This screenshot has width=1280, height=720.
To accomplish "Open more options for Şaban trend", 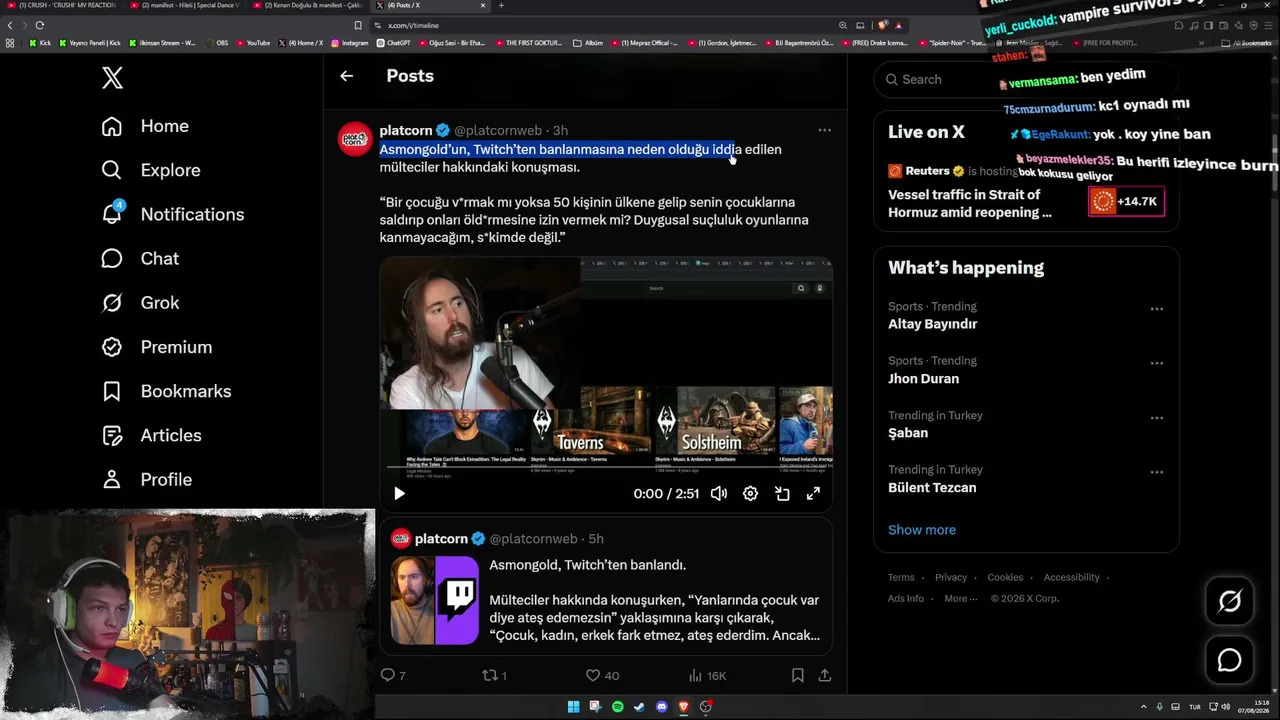I will [x=1157, y=418].
